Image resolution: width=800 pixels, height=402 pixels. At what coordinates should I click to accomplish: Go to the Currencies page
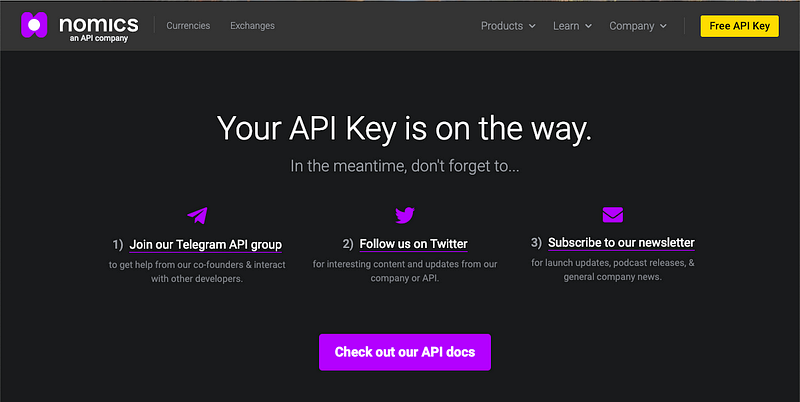tap(188, 26)
